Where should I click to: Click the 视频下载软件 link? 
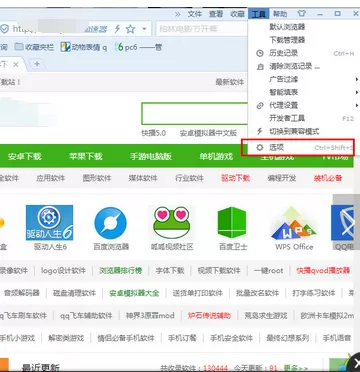tap(219, 270)
